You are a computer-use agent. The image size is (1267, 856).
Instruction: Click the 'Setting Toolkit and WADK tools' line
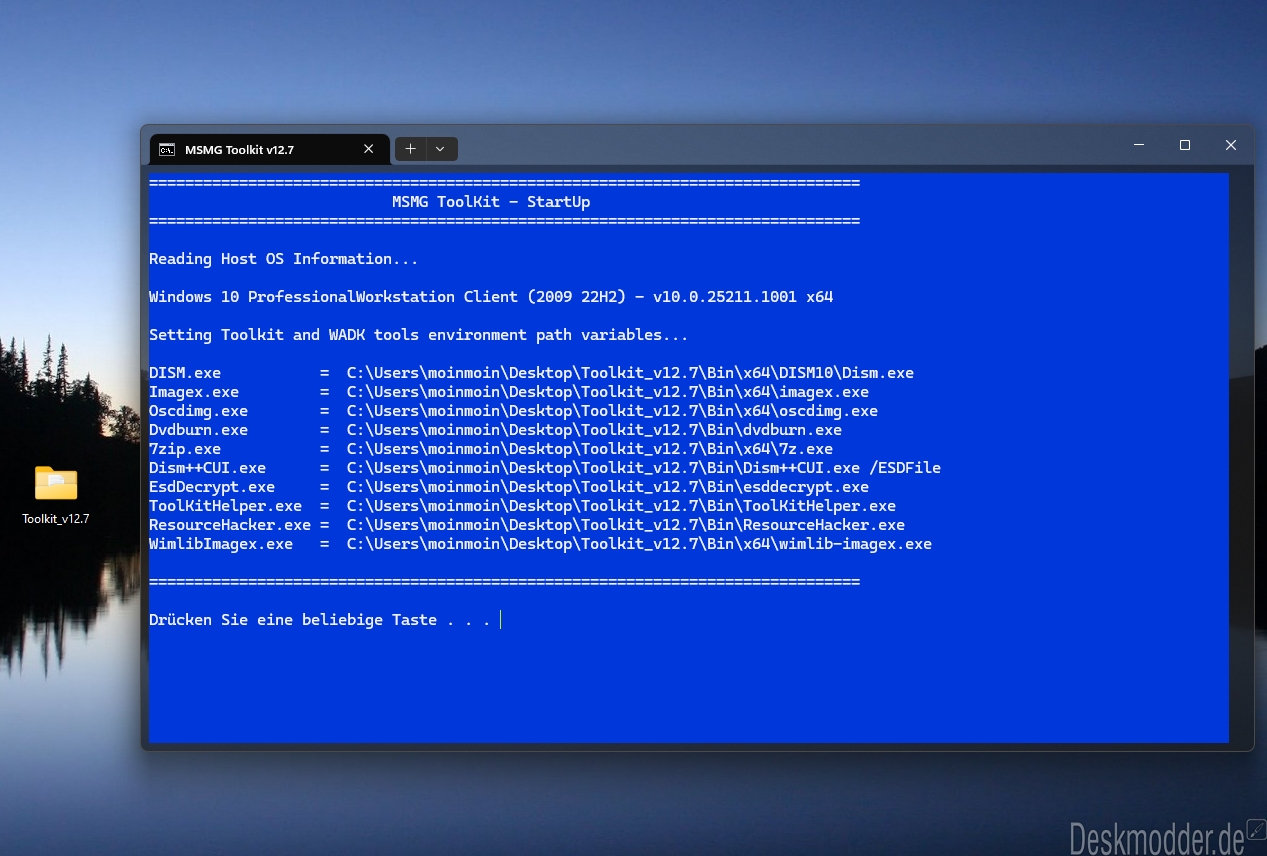(x=419, y=335)
